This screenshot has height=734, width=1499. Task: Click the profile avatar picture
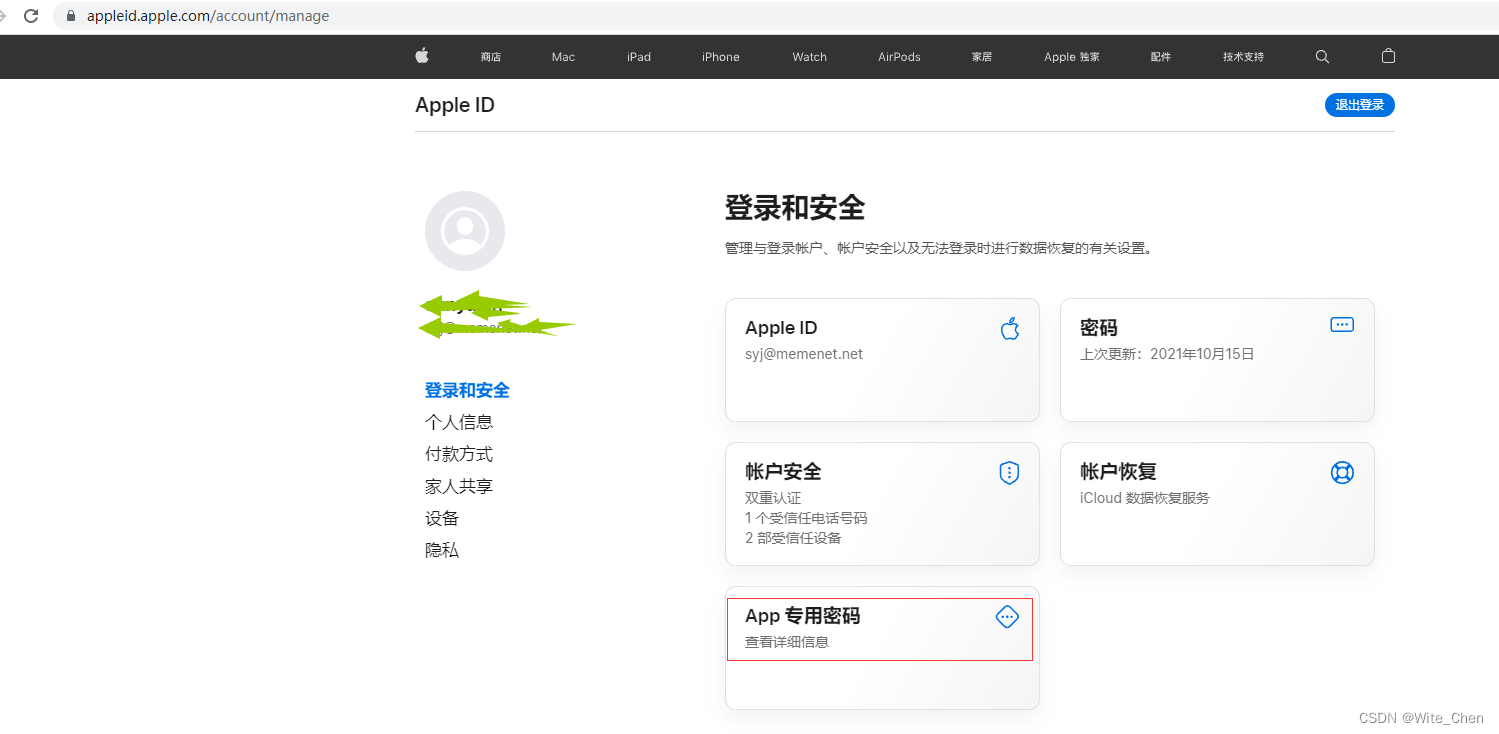465,231
